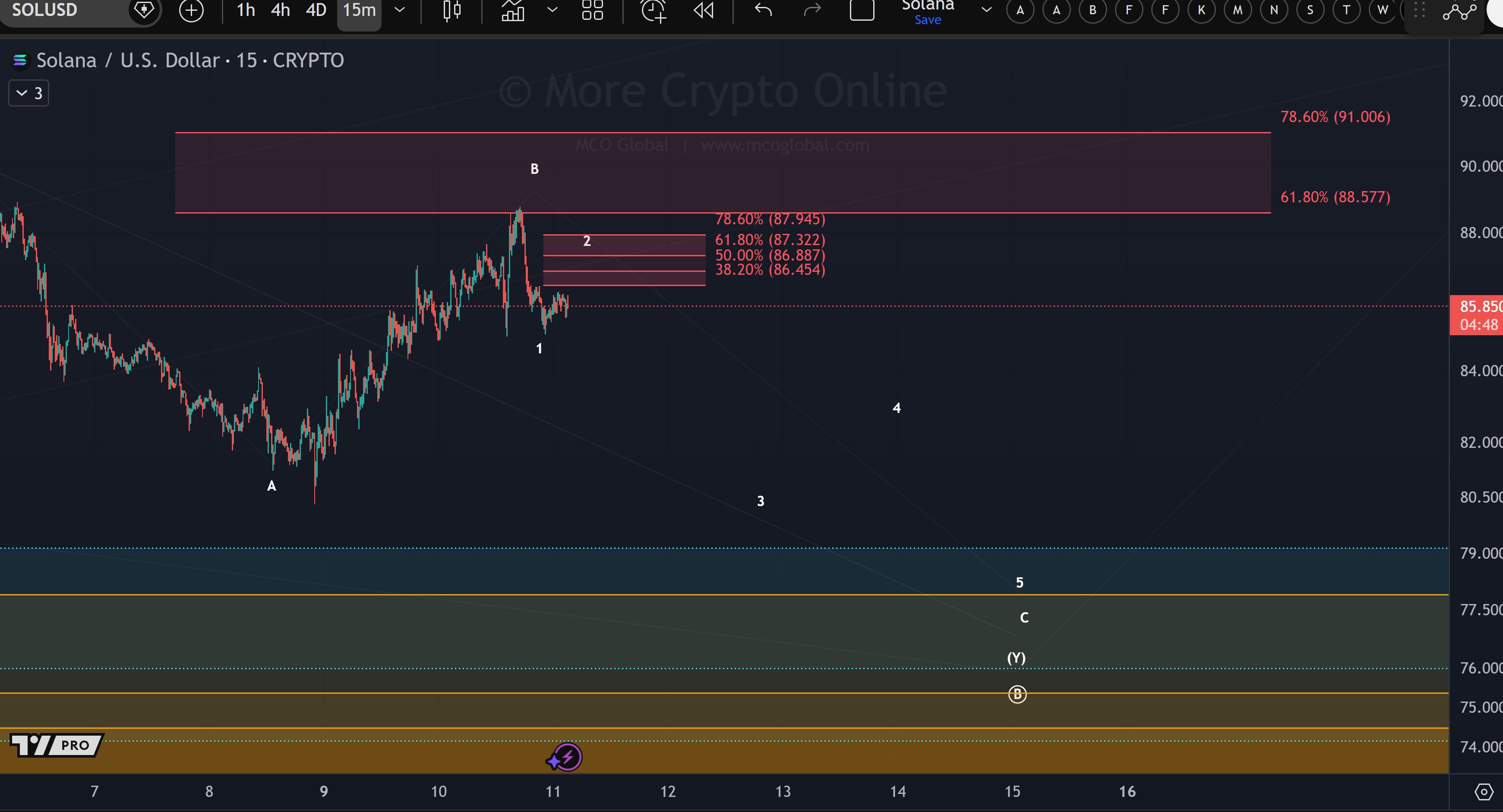This screenshot has width=1503, height=812.
Task: Collapse the indicator legend showing 3
Action: click(28, 93)
